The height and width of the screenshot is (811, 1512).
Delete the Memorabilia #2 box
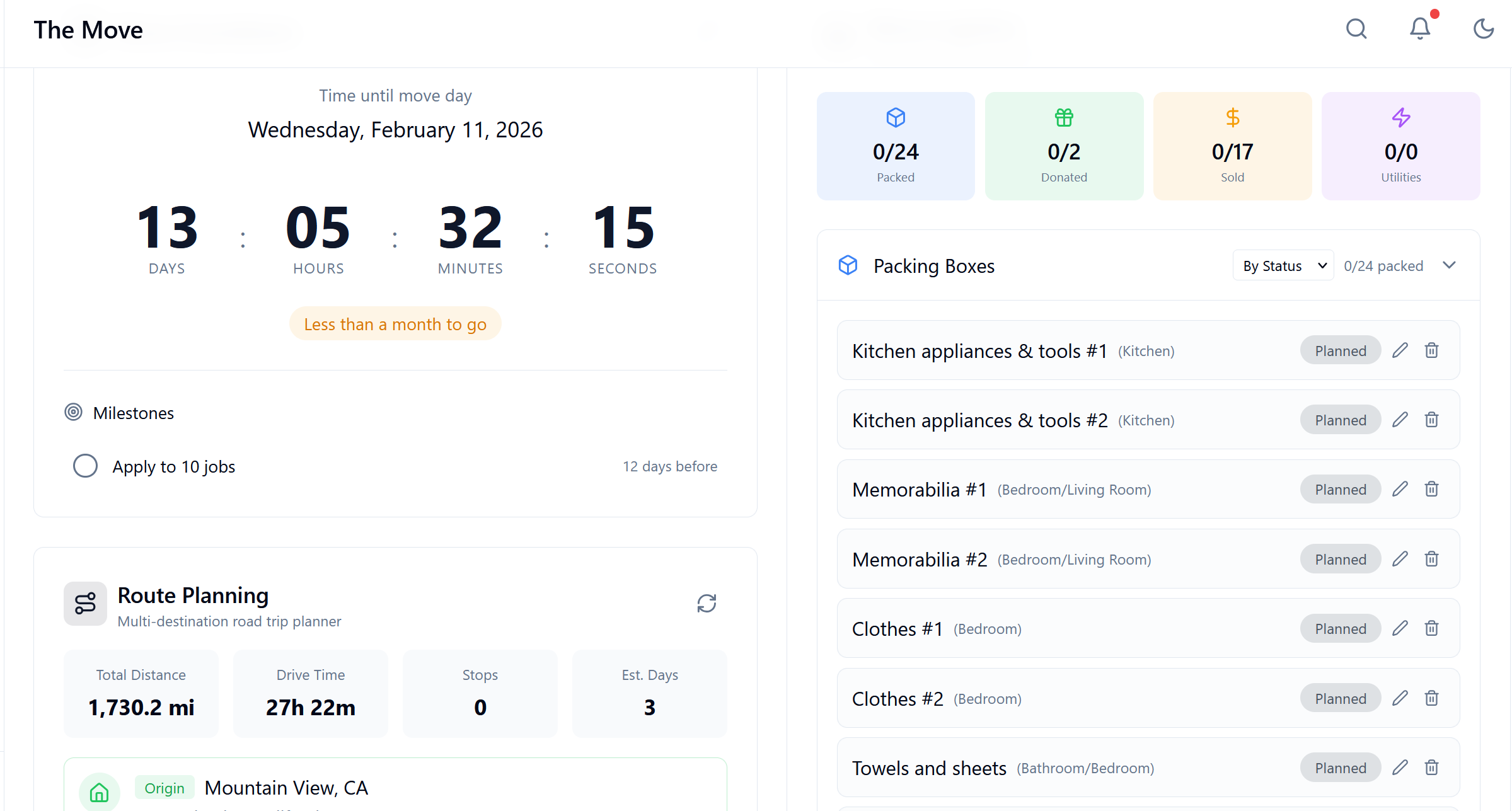[1431, 559]
